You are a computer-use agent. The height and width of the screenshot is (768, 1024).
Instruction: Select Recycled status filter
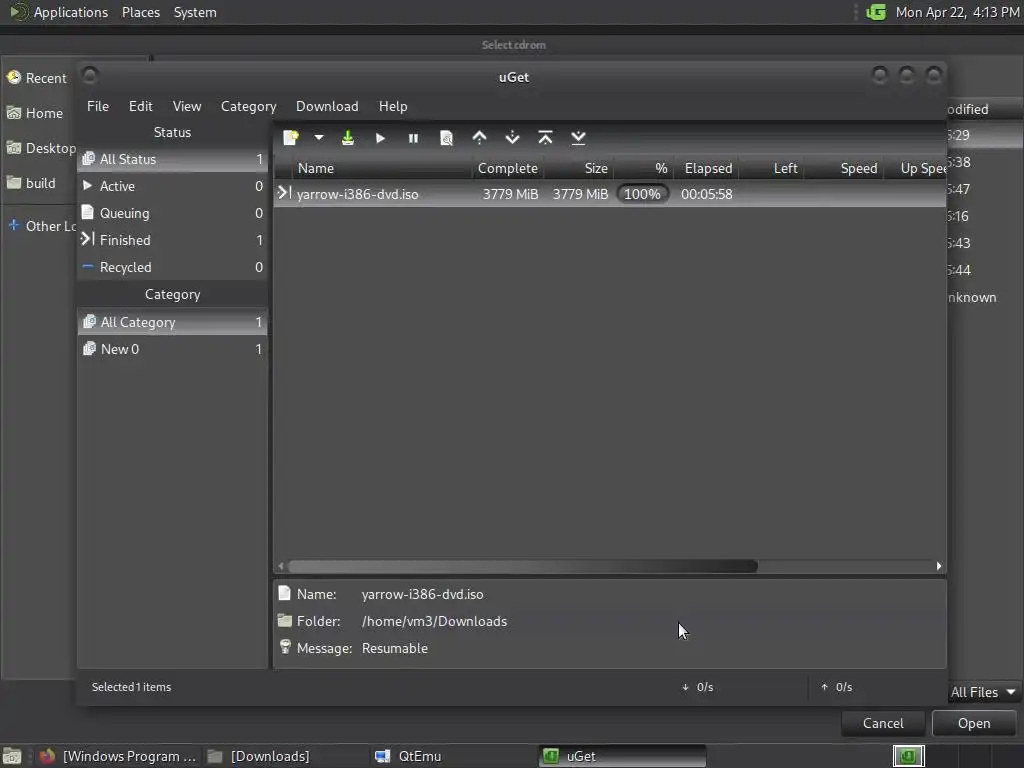[172, 267]
